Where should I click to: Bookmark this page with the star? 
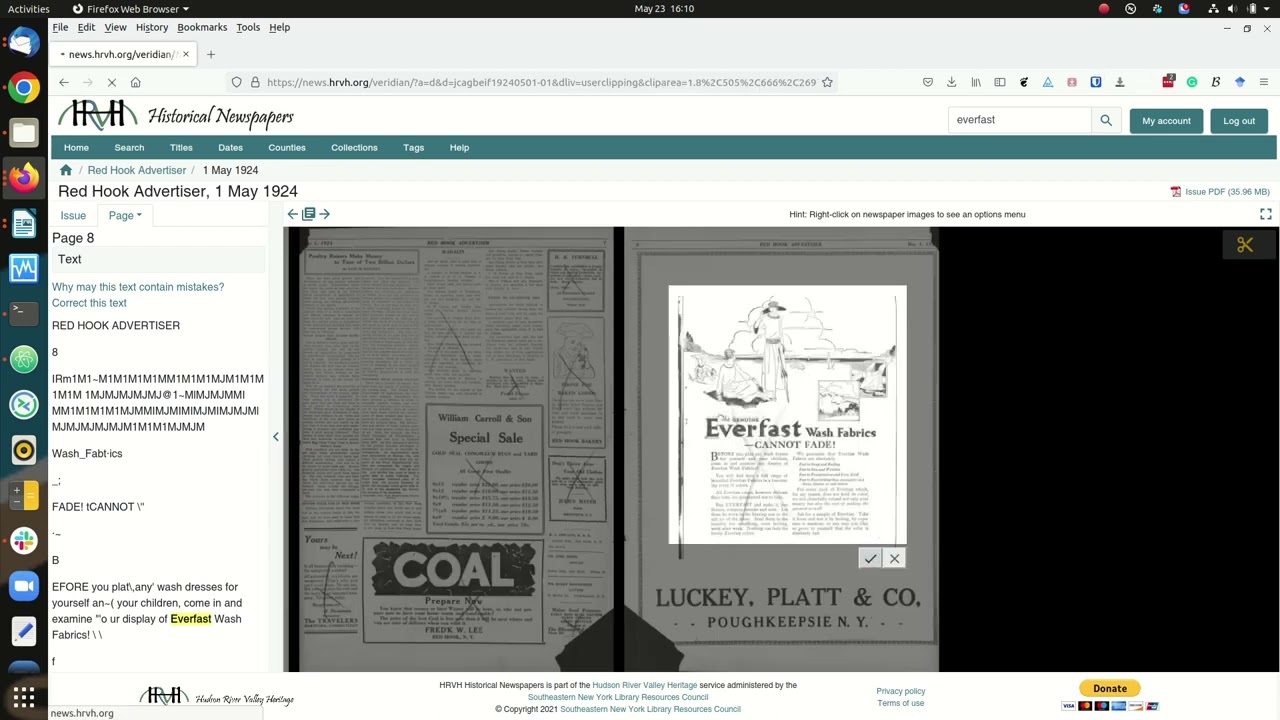pos(827,82)
